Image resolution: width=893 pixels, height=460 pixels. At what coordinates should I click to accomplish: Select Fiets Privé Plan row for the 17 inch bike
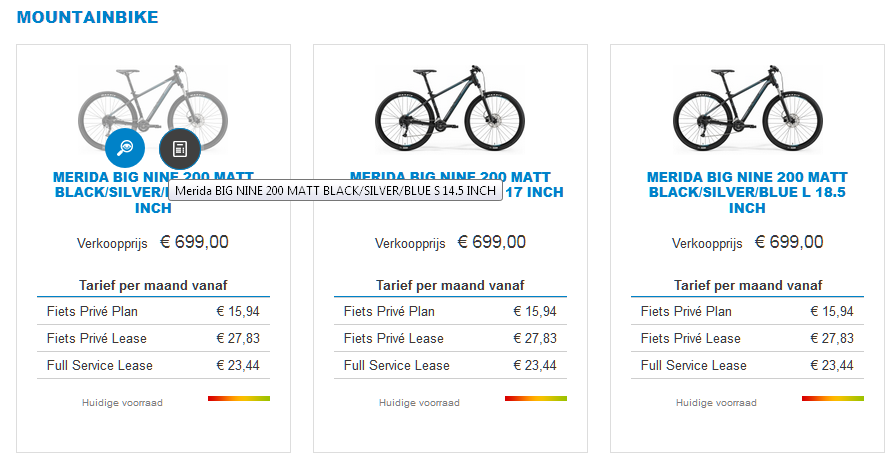click(x=450, y=312)
